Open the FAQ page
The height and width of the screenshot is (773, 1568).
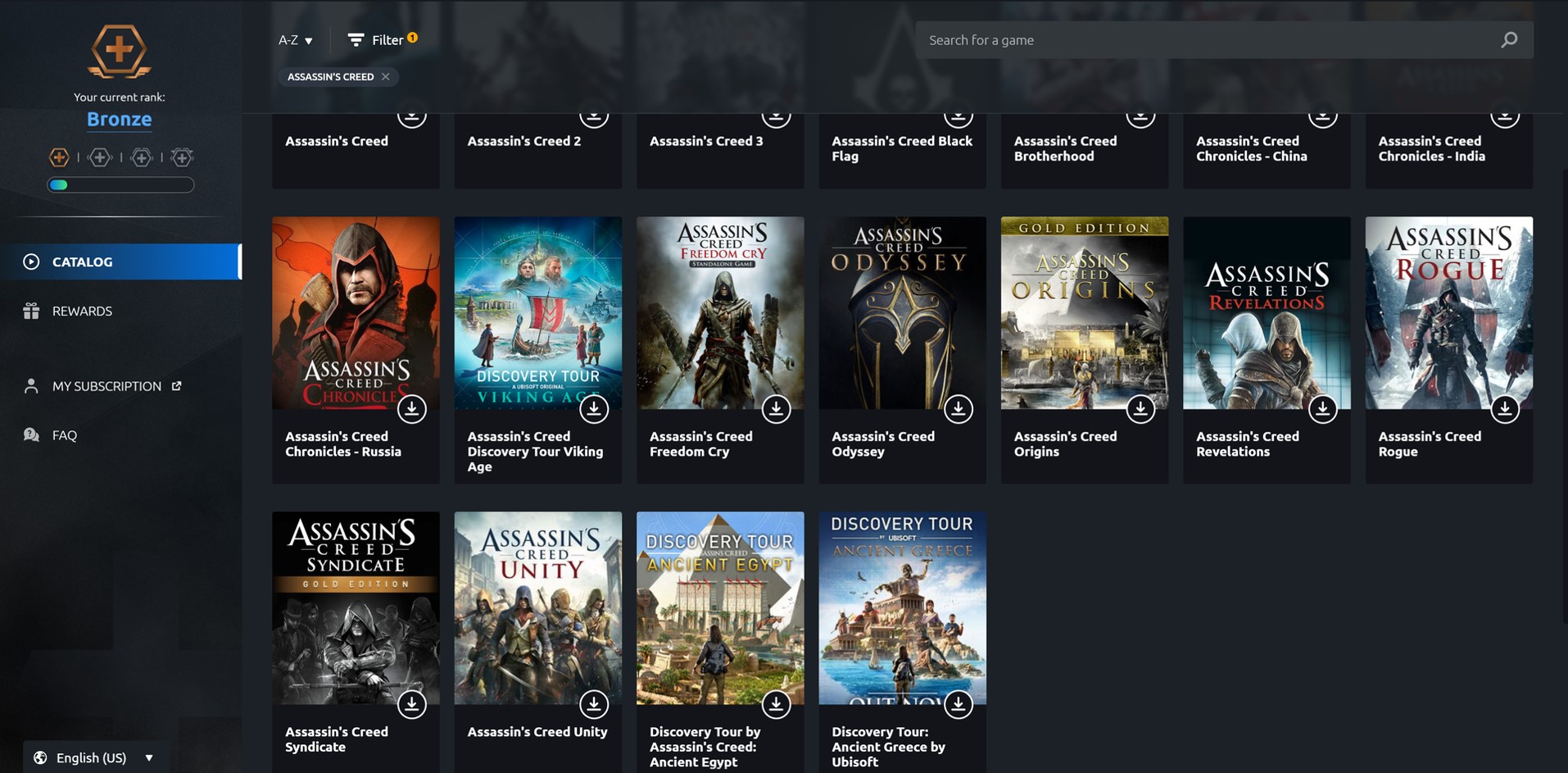(x=64, y=435)
